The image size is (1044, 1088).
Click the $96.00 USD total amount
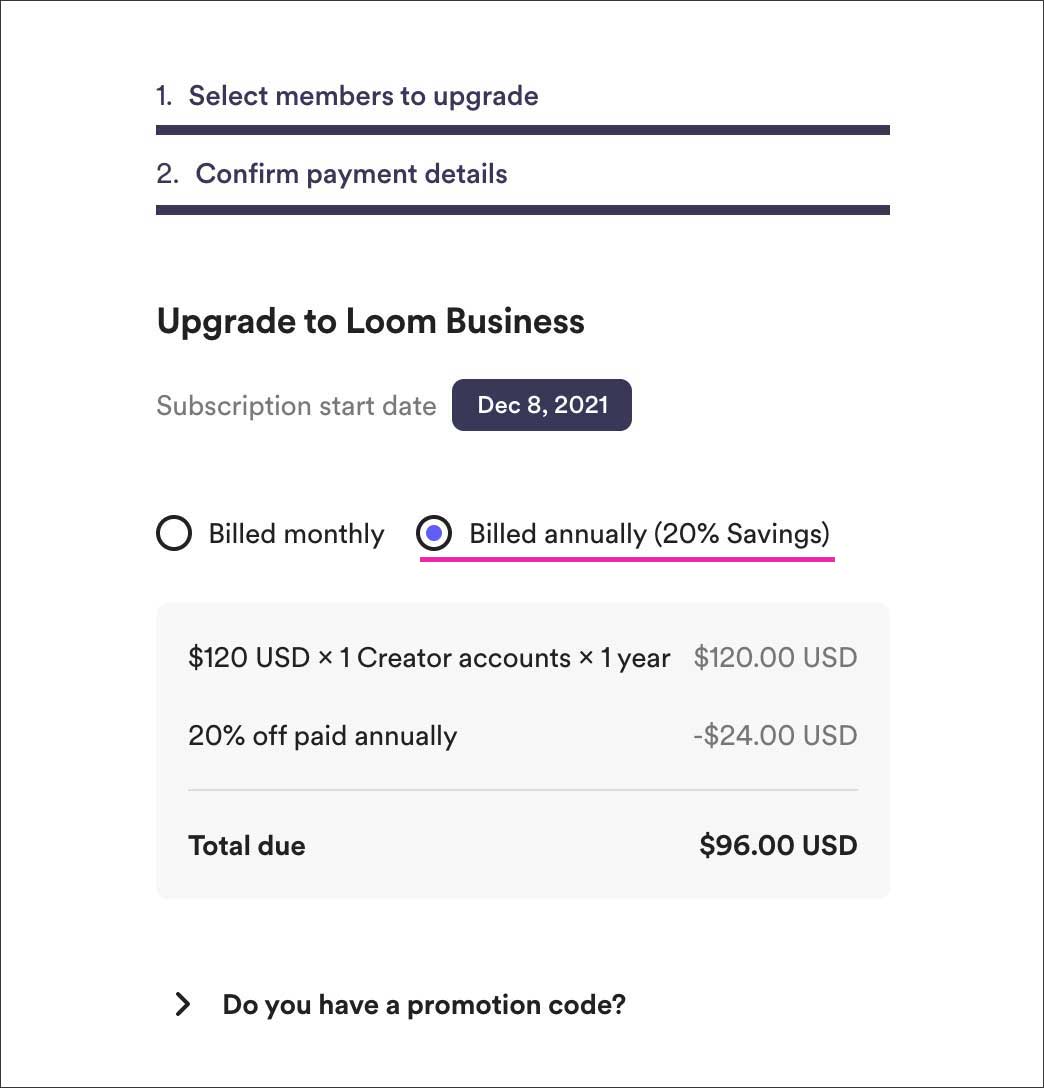tap(778, 846)
